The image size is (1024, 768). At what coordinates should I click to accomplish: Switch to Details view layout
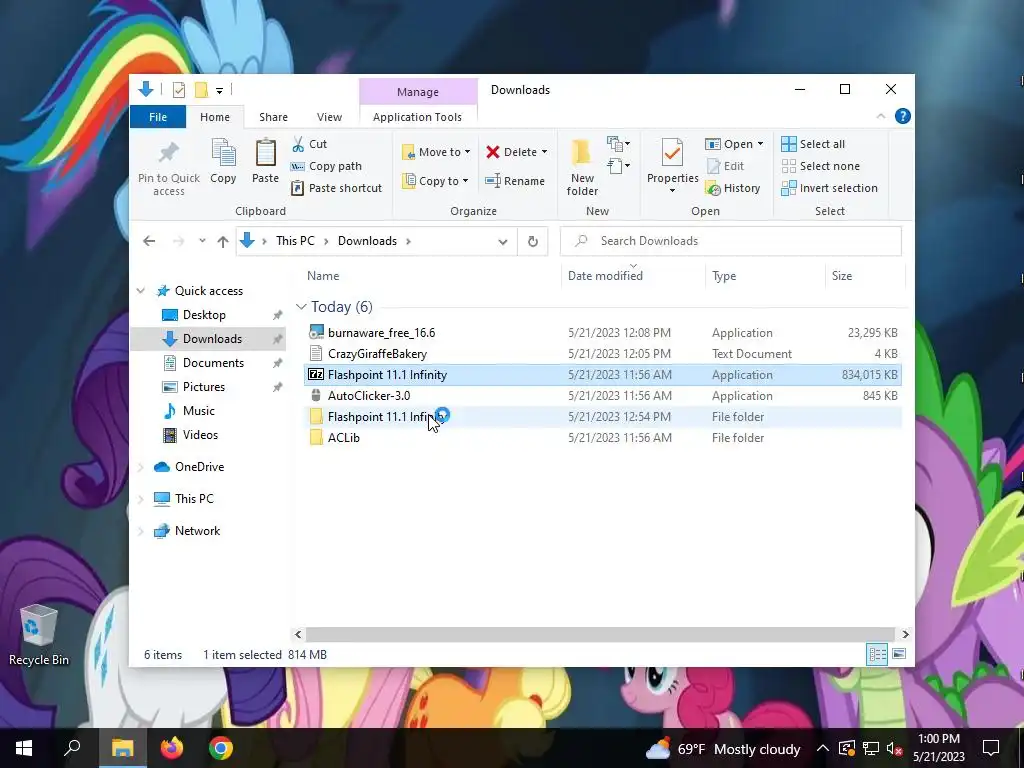tap(877, 654)
